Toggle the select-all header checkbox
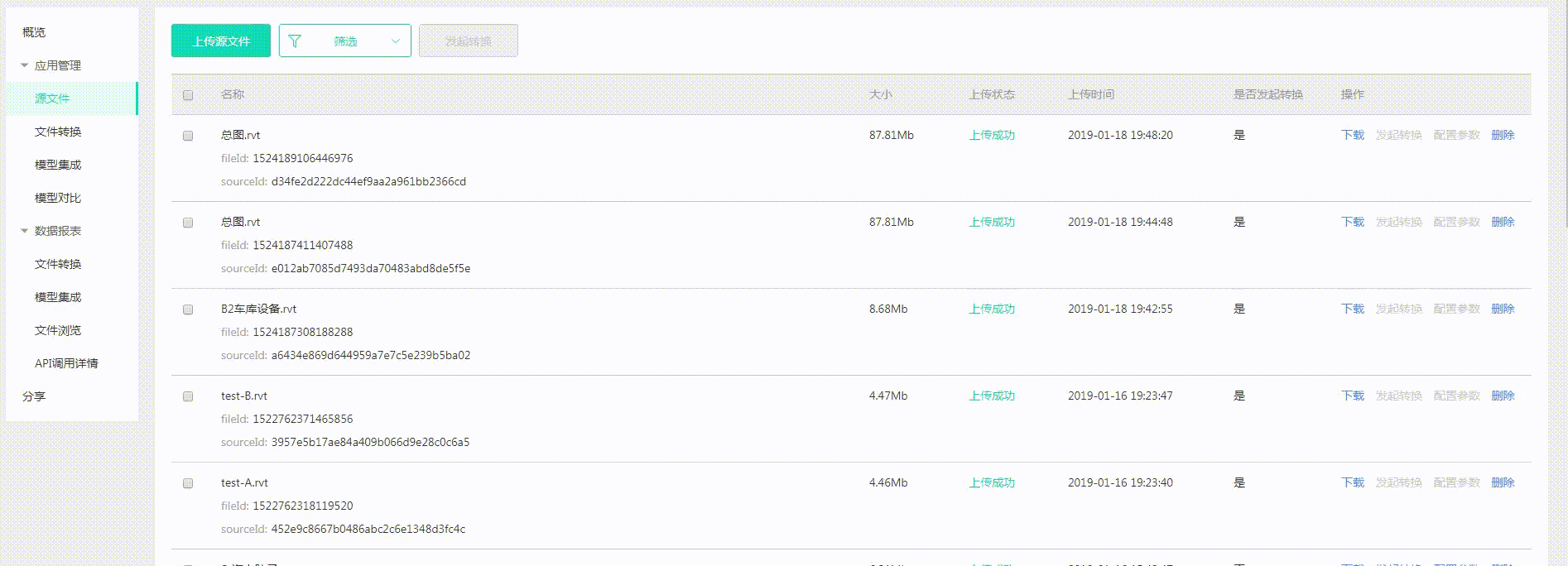The height and width of the screenshot is (566, 1568). (x=188, y=95)
